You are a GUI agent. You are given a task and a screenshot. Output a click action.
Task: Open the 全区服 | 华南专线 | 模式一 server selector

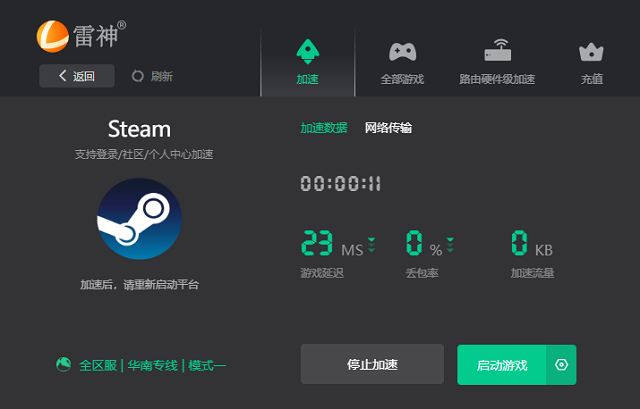[x=152, y=365]
